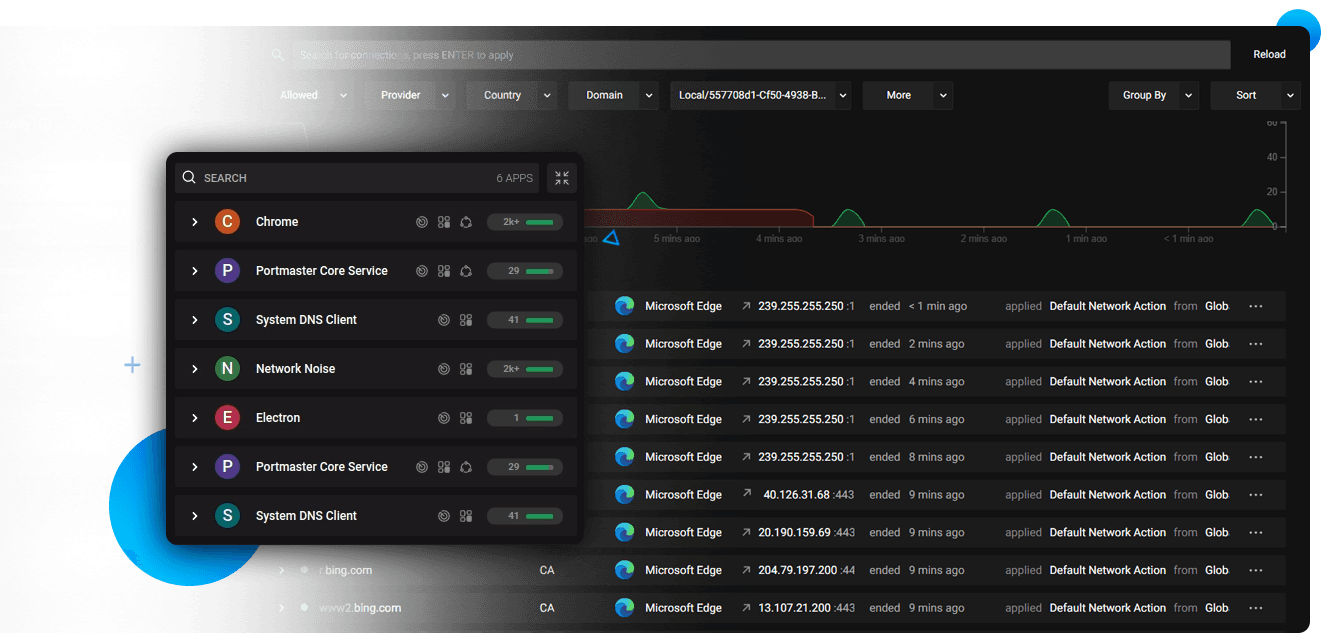The width and height of the screenshot is (1329, 643).
Task: Click the grid icon in the Network Noise row
Action: pyautogui.click(x=465, y=369)
